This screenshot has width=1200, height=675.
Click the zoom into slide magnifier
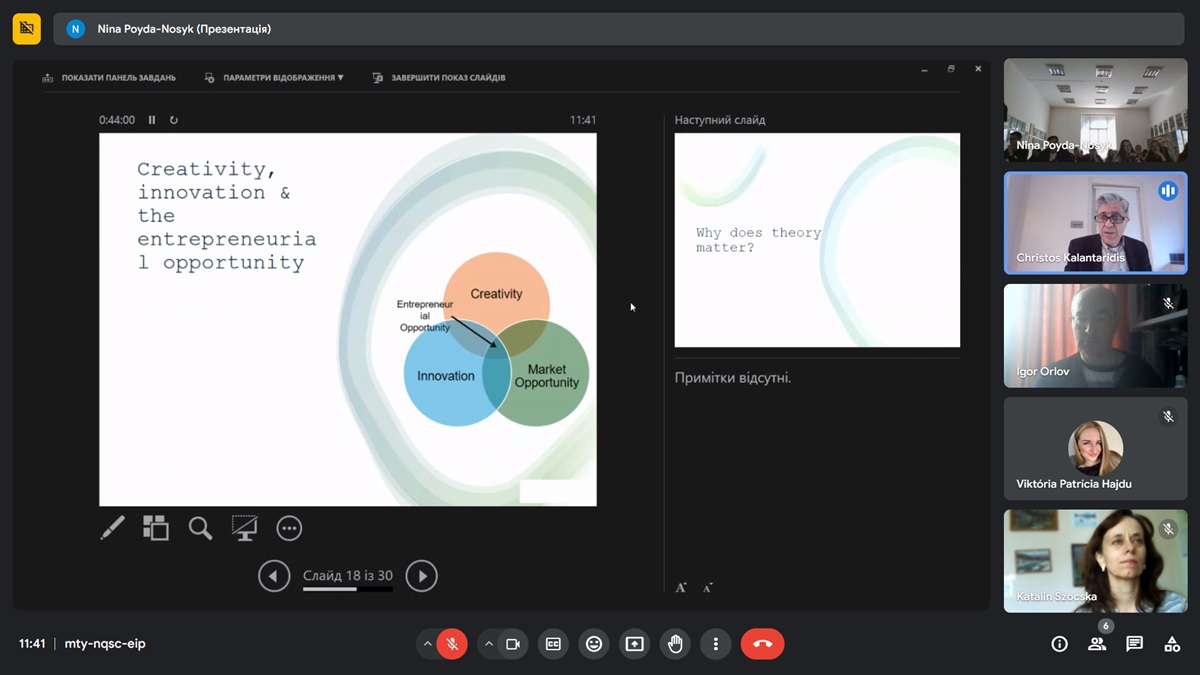click(x=200, y=528)
